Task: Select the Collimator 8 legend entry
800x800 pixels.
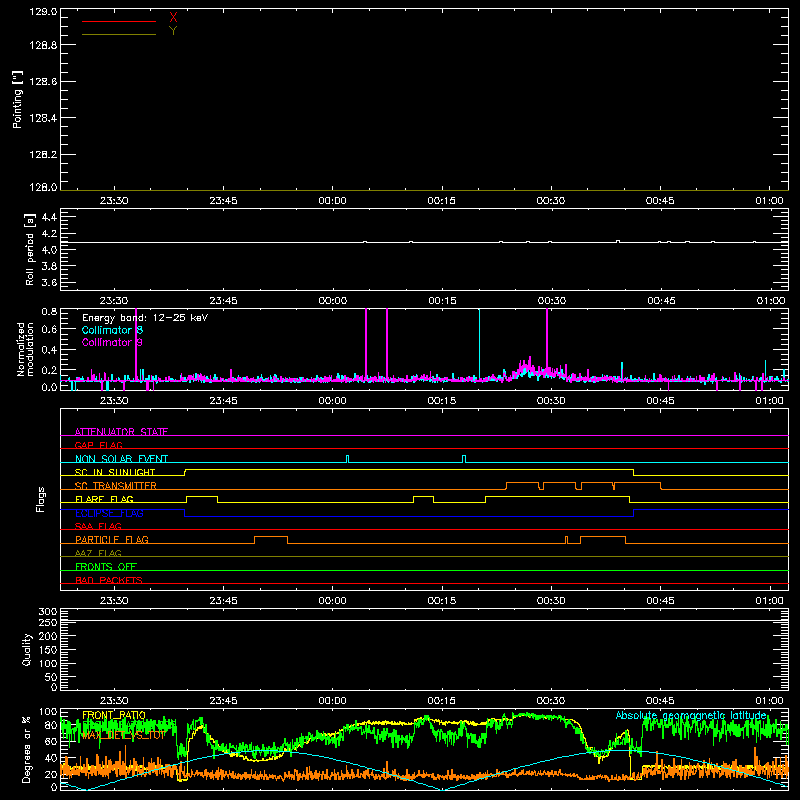Action: click(112, 330)
